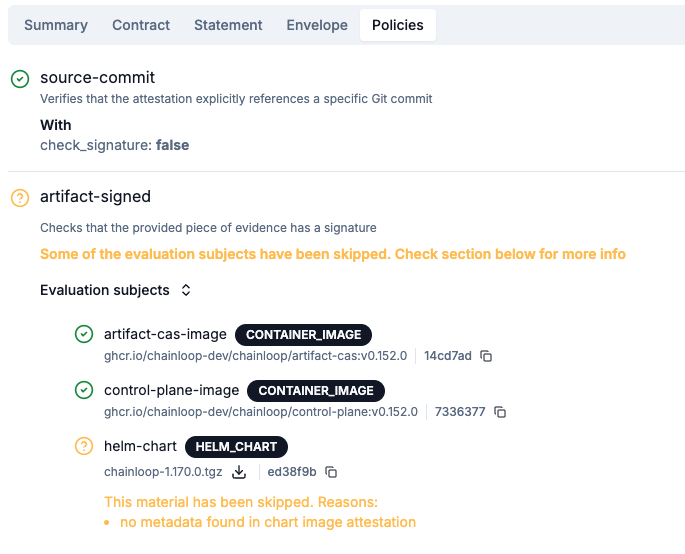
Task: Click the green status icon for control-plane-image
Action: (84, 390)
